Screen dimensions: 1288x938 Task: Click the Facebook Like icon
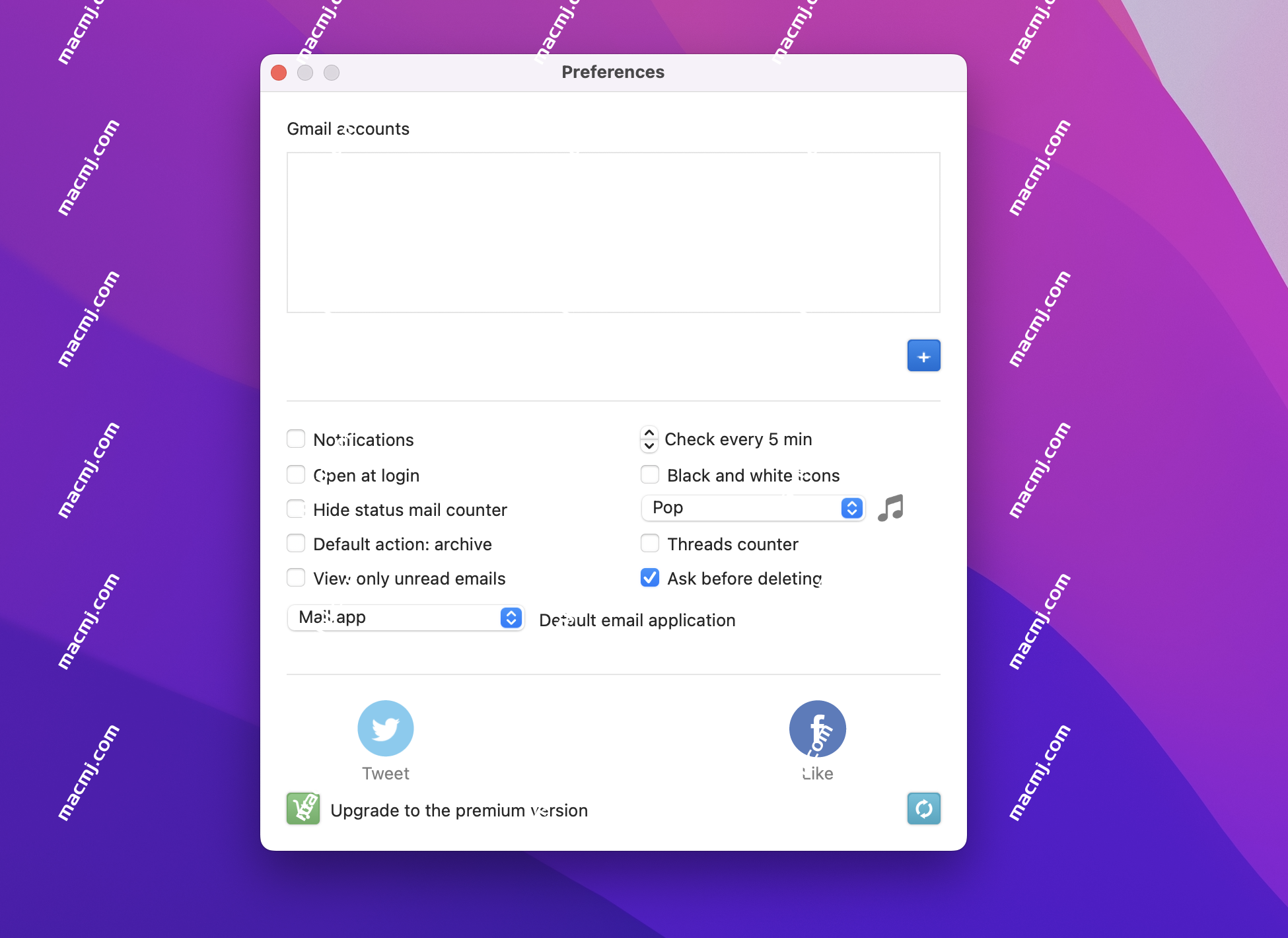819,727
